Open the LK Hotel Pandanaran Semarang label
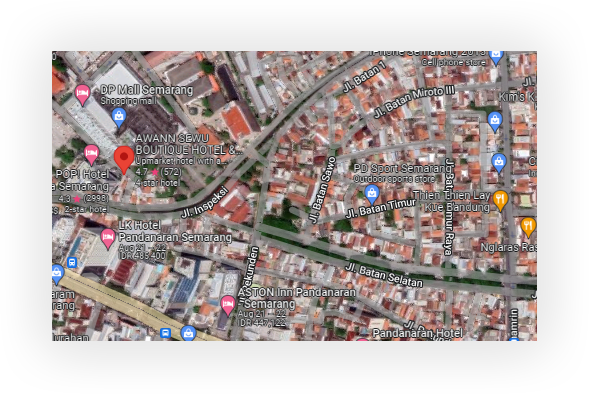Screen dimensions: 589x394 pyautogui.click(x=175, y=231)
